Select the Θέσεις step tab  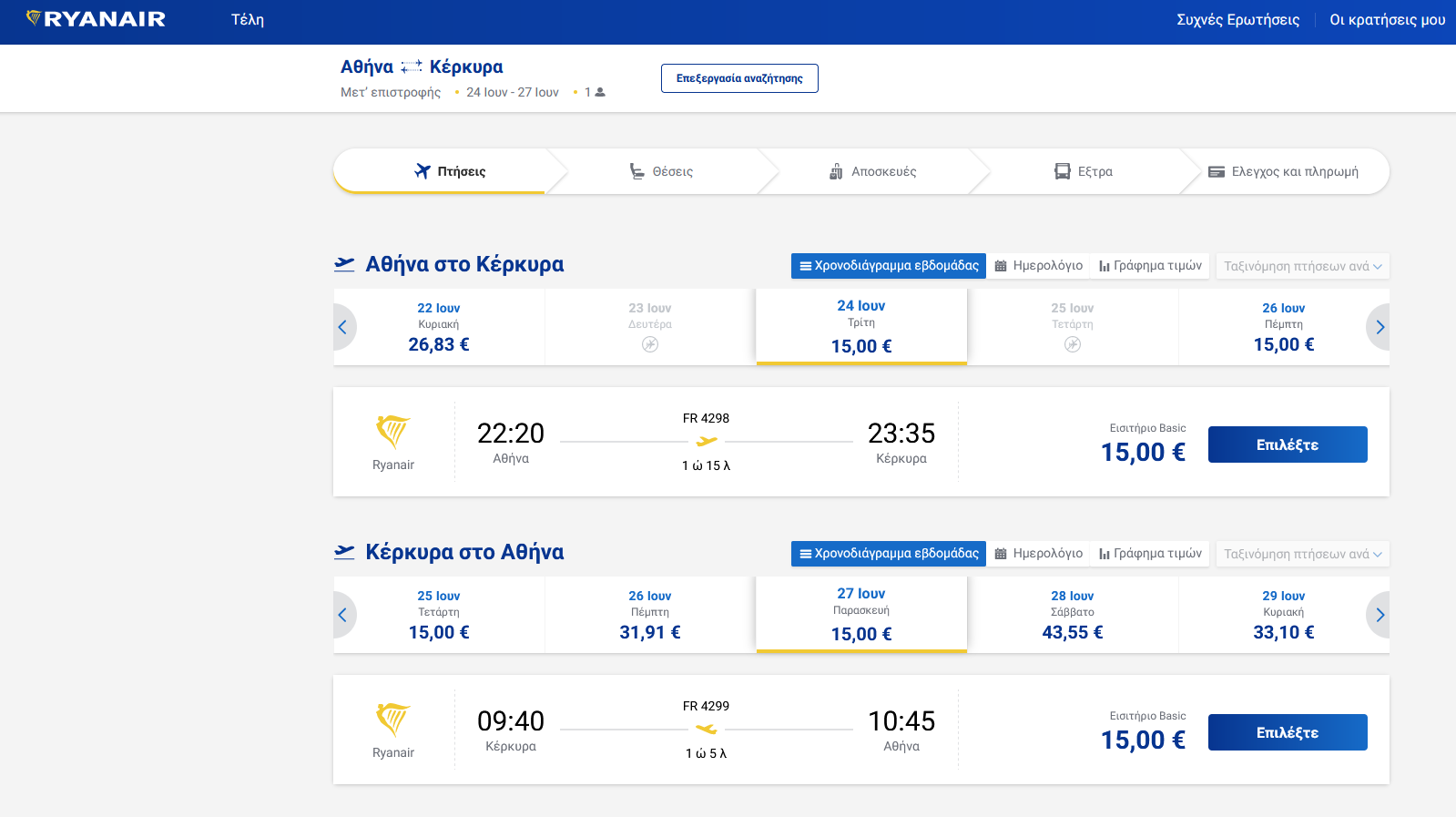click(662, 171)
